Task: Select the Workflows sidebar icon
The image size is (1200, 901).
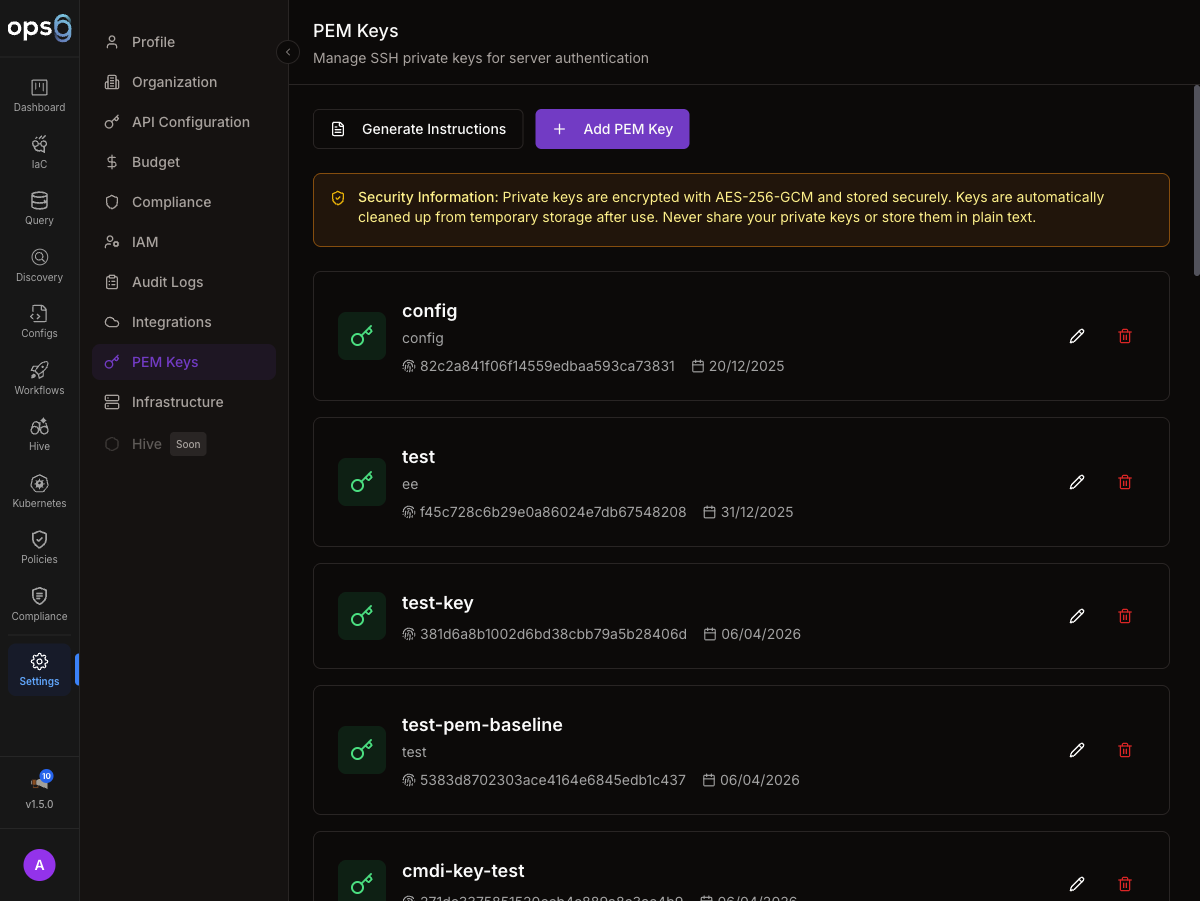Action: coord(39,376)
